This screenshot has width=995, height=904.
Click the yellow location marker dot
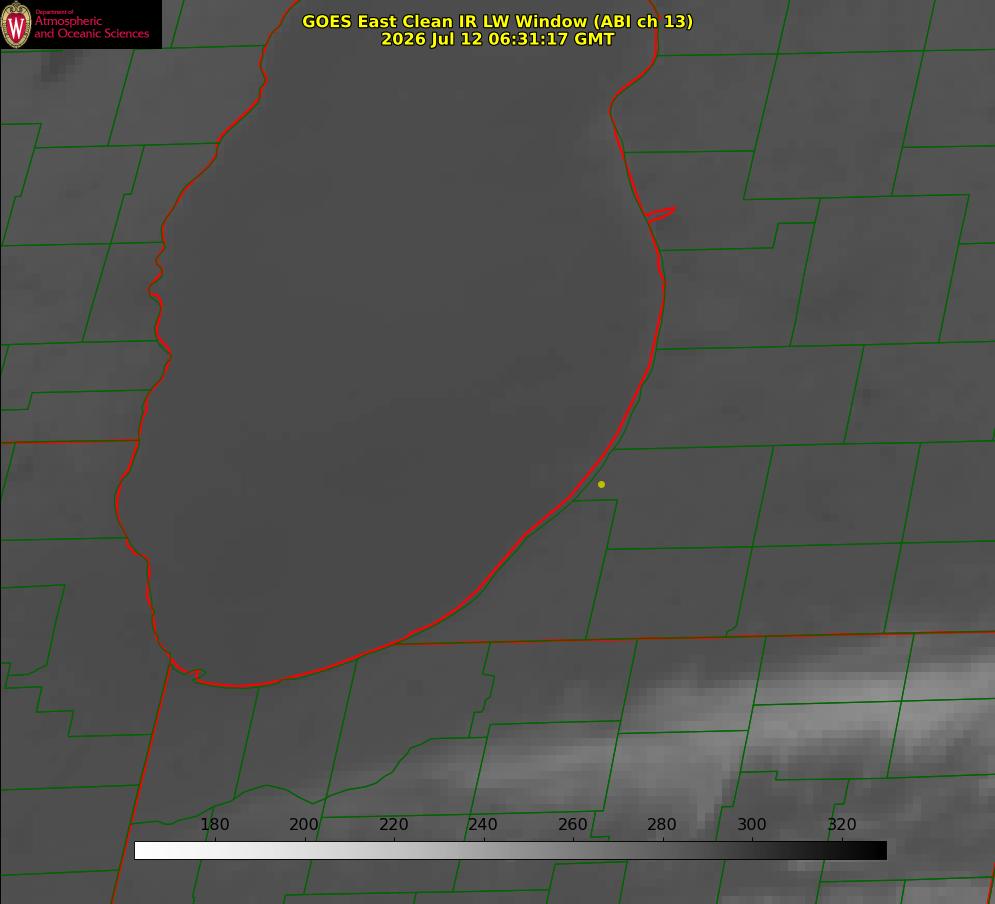pos(601,485)
